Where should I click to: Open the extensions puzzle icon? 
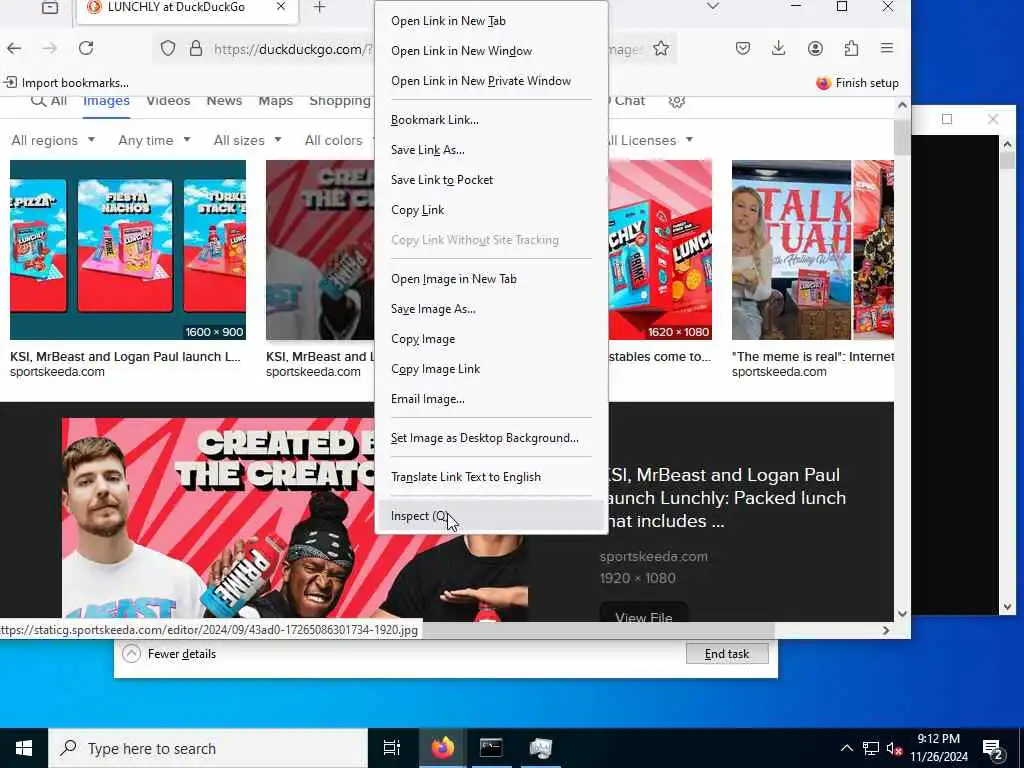tap(851, 48)
